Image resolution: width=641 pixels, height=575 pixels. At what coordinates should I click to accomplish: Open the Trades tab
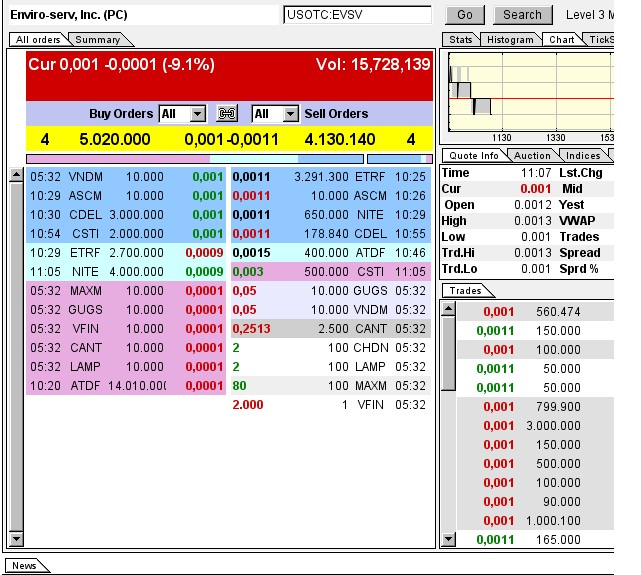point(465,291)
